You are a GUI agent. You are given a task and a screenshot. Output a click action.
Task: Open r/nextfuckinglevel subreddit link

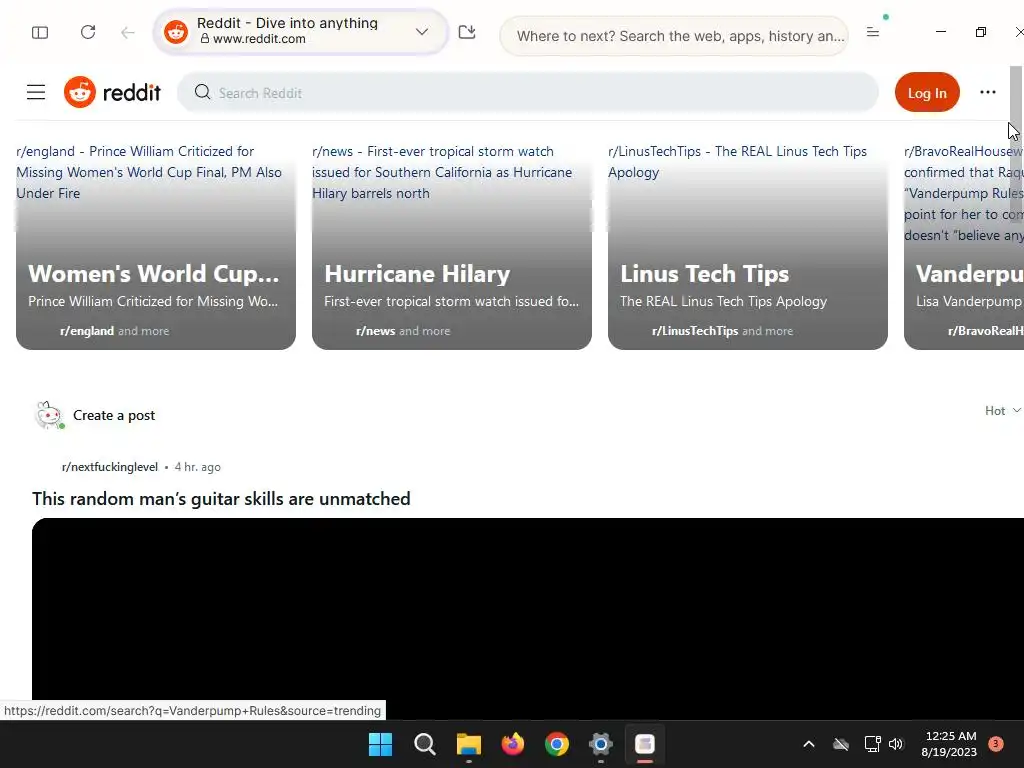coord(110,467)
